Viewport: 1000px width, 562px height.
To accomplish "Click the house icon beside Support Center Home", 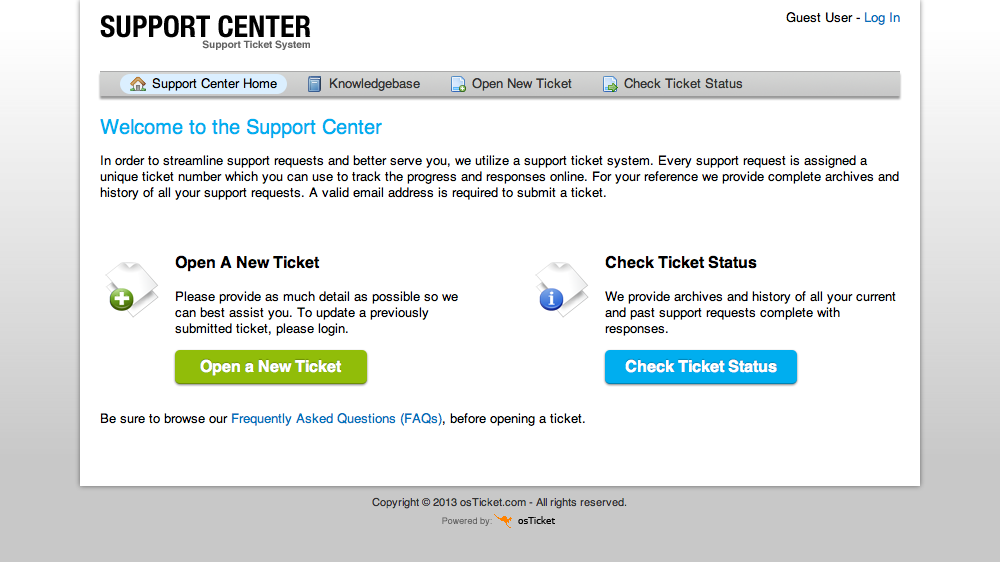I will tap(138, 84).
